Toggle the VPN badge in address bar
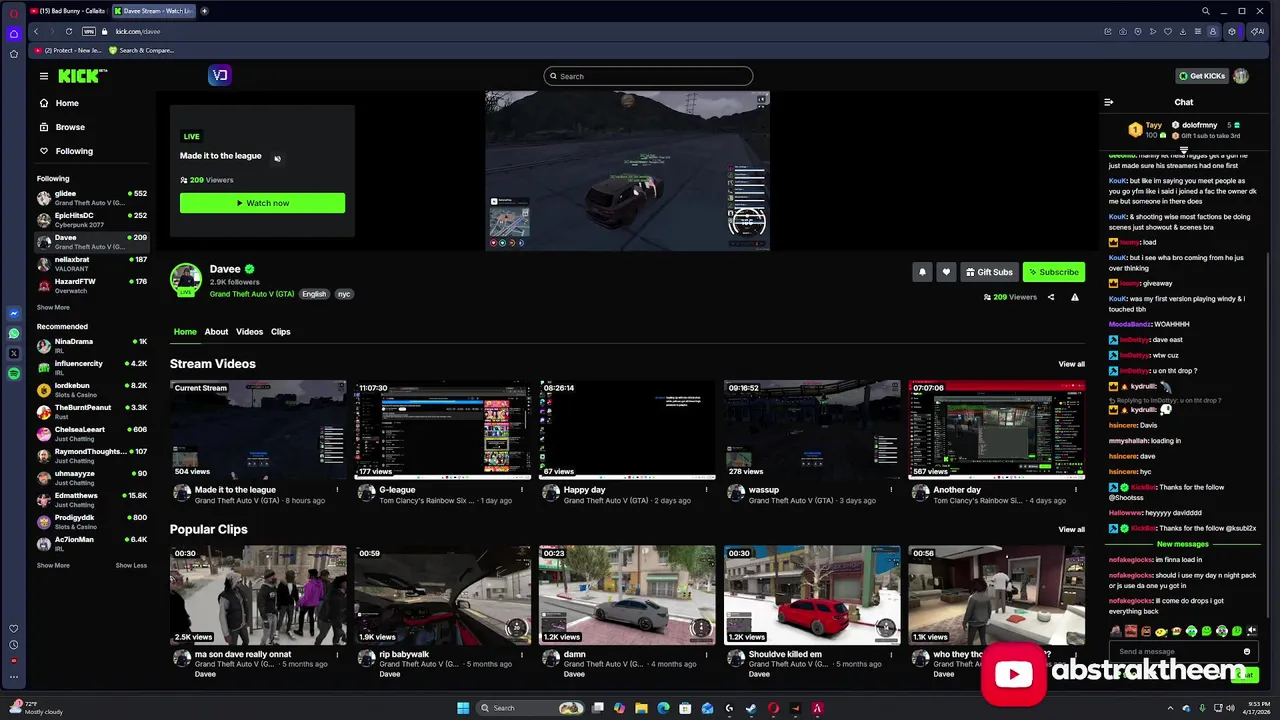1280x720 pixels. (89, 31)
